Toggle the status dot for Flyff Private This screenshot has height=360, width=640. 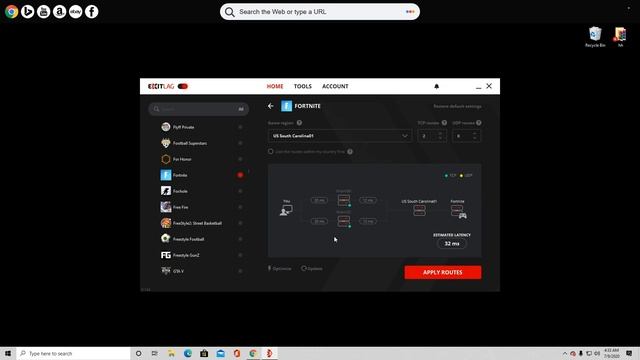[240, 127]
